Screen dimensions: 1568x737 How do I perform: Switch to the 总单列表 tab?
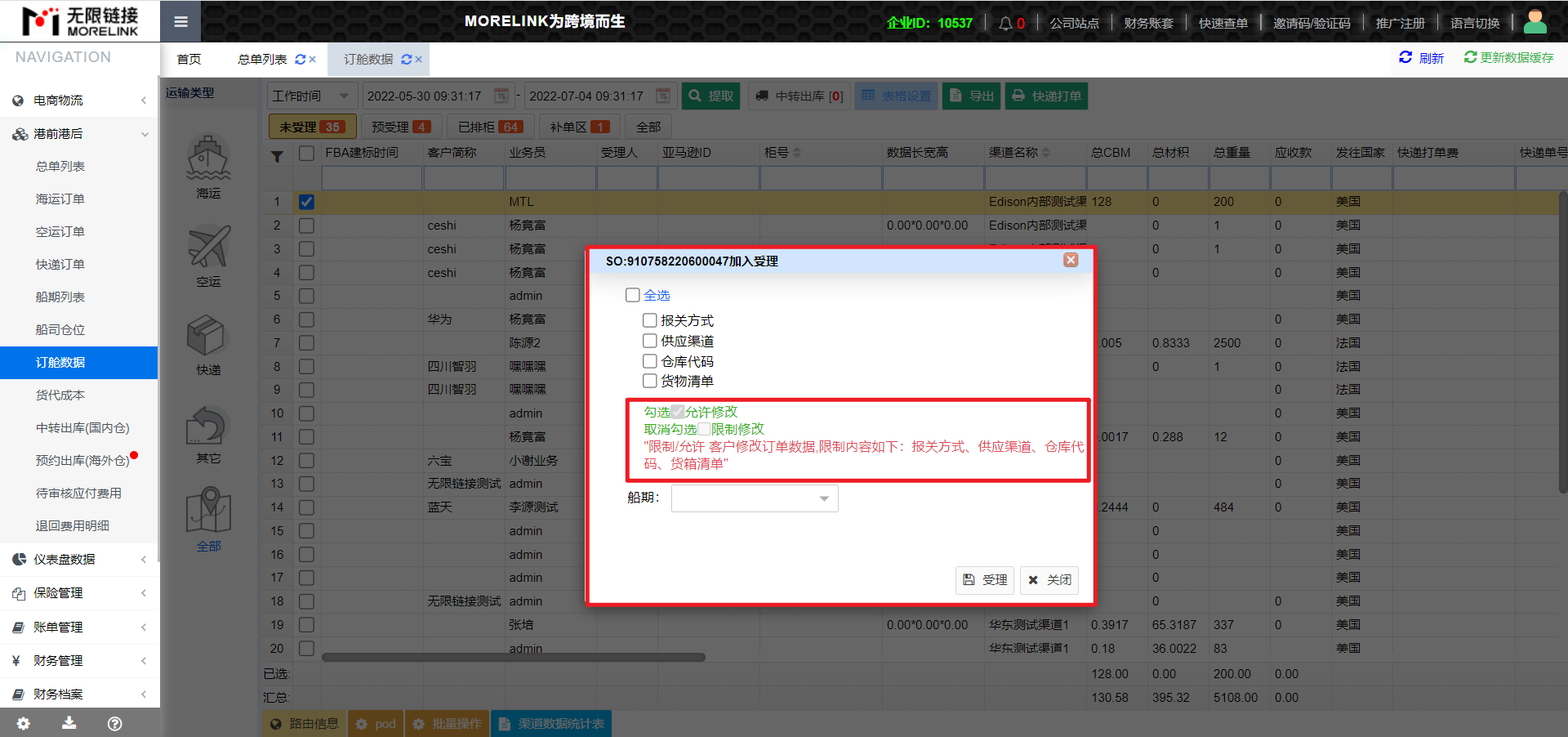tap(262, 60)
